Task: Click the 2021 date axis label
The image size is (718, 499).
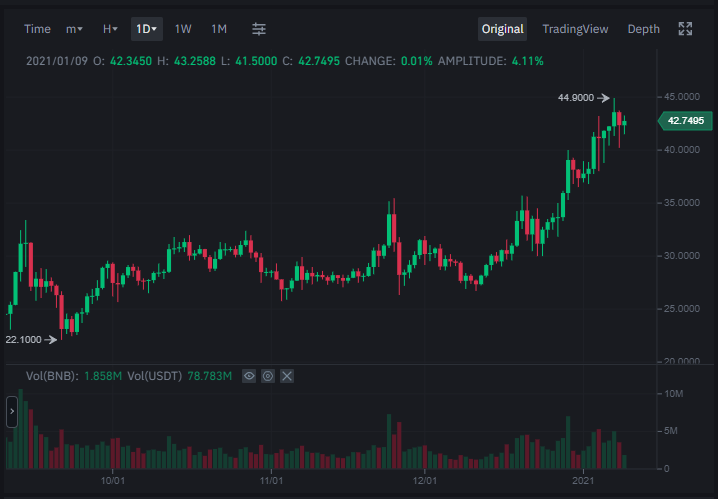Action: pos(583,481)
